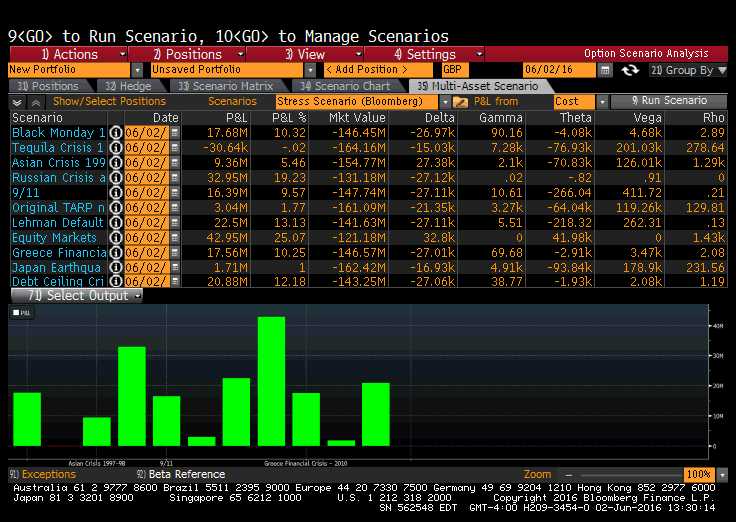Click the info icon for Black Monday scenario
The width and height of the screenshot is (736, 522).
click(115, 133)
